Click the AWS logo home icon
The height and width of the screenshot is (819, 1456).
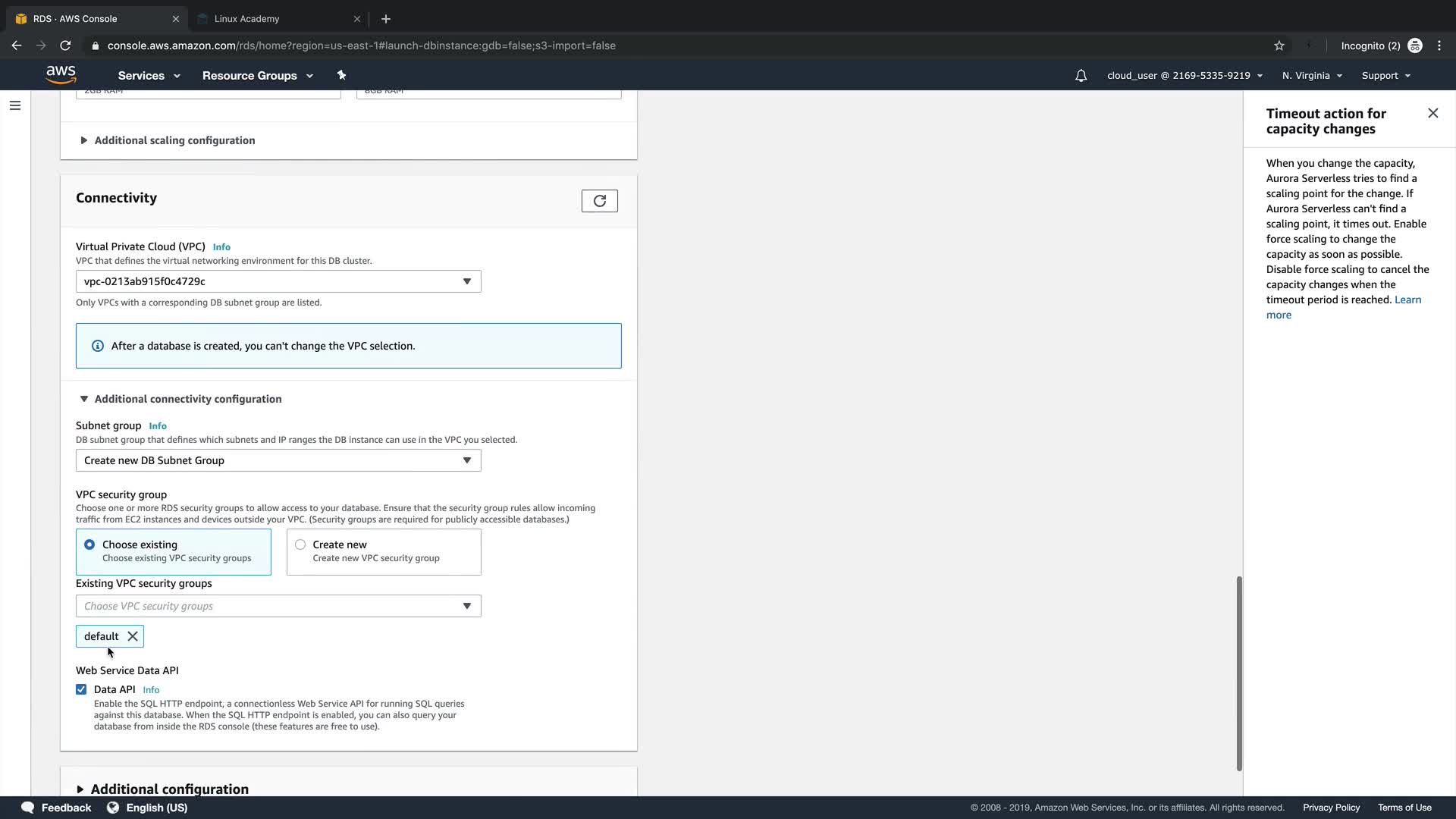61,74
